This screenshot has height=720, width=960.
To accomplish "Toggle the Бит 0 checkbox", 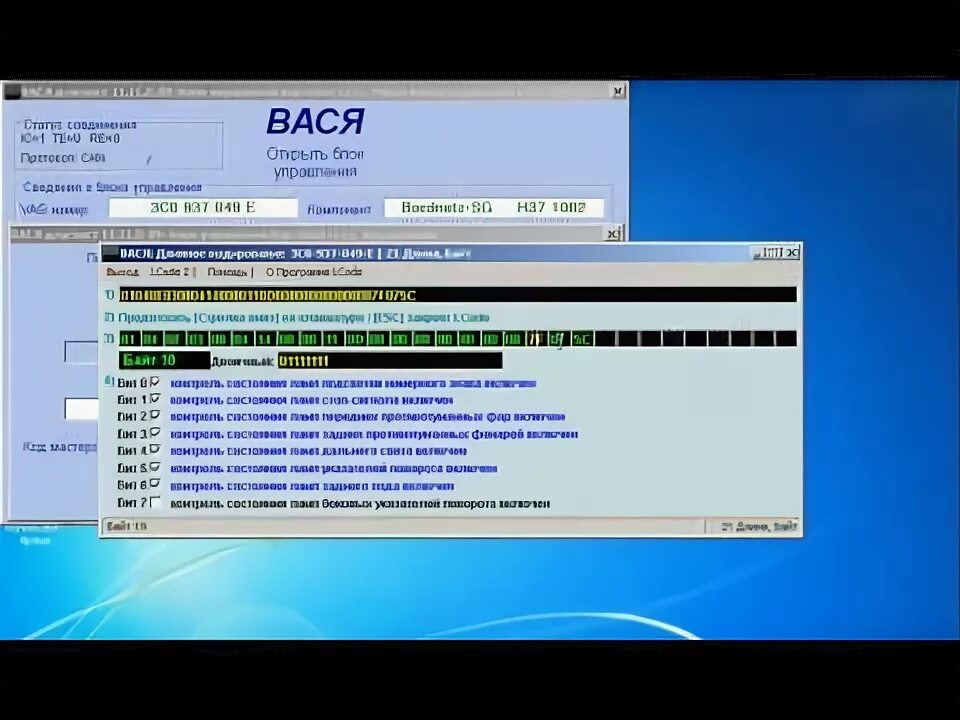I will (x=155, y=382).
